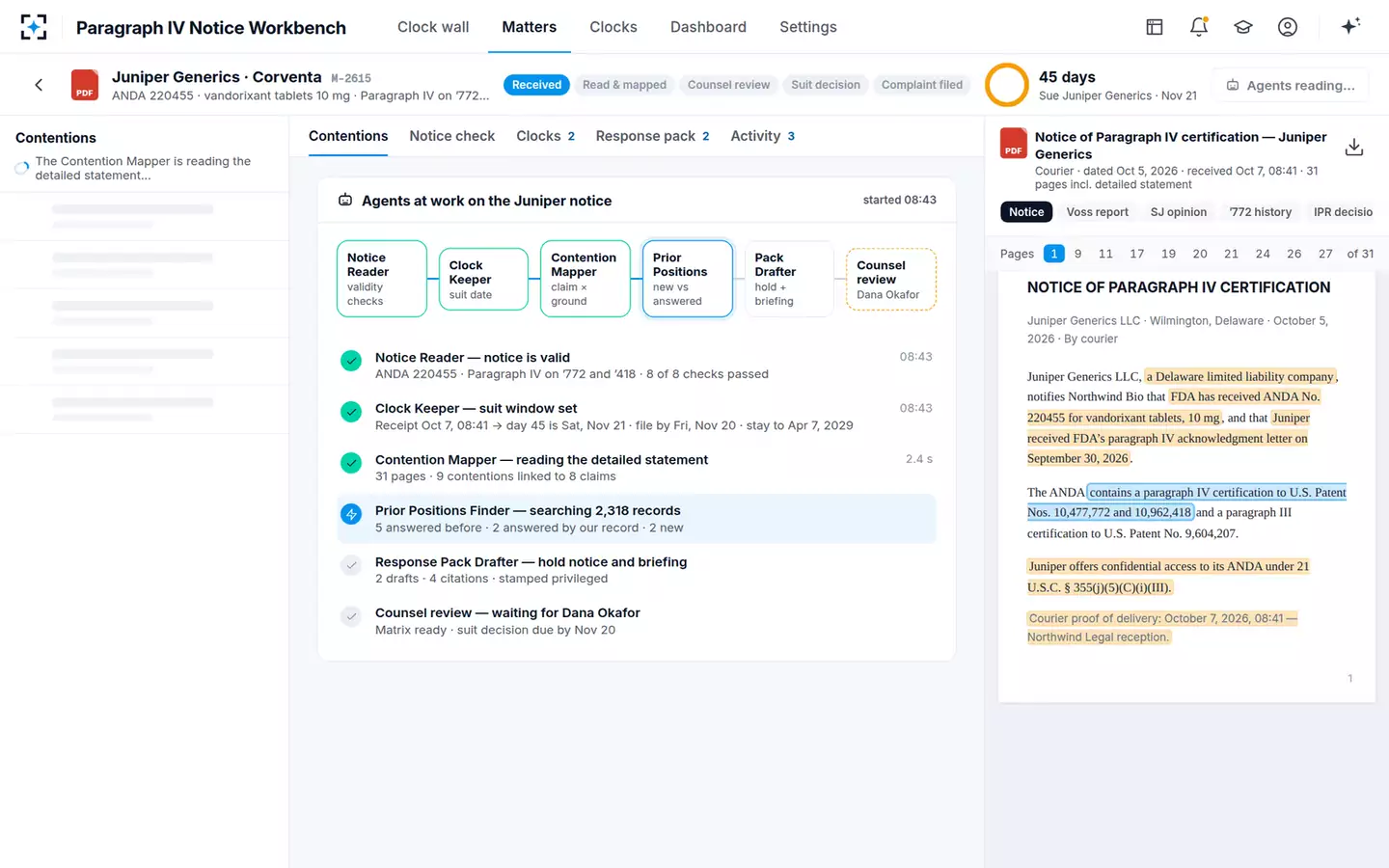The image size is (1389, 868).
Task: Go back using the left chevron arrow
Action: click(39, 85)
